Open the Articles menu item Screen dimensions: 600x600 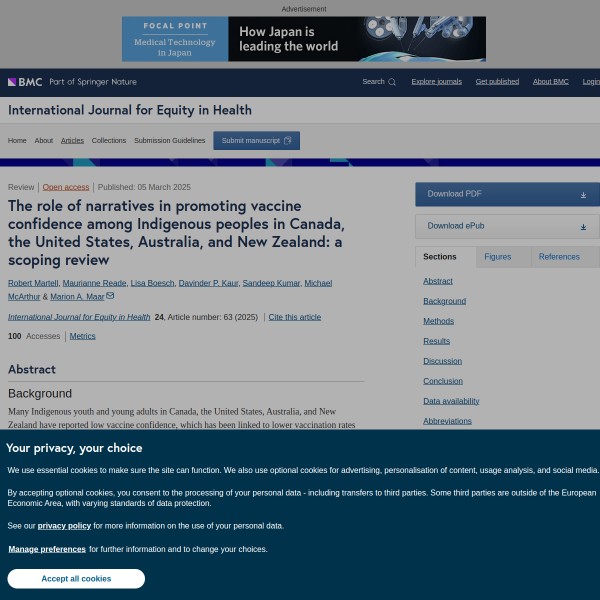click(x=72, y=141)
